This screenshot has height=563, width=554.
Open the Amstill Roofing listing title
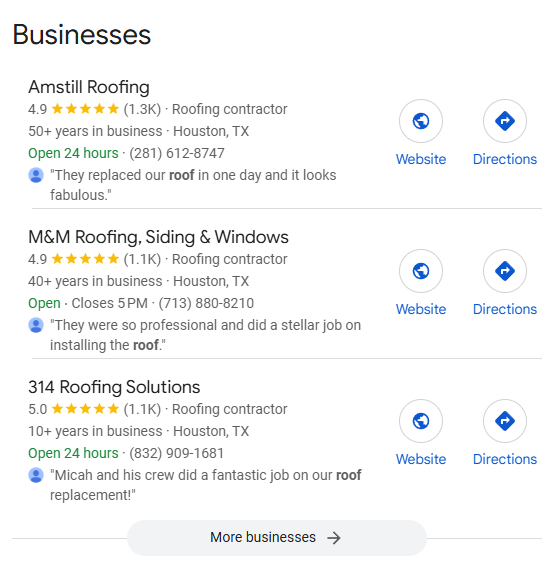89,87
